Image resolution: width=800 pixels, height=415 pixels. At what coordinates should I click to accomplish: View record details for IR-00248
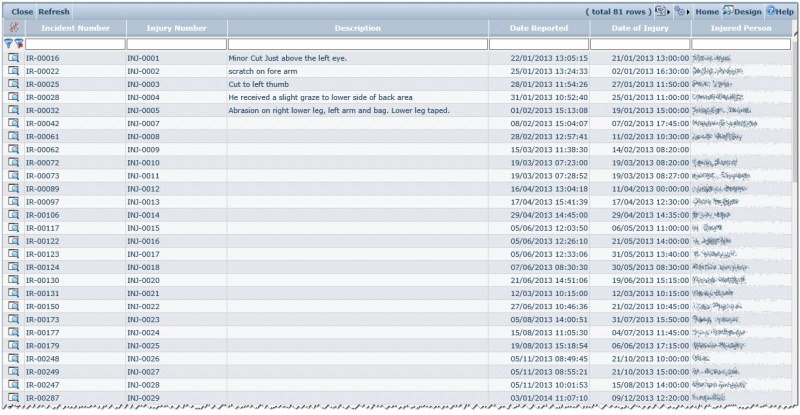tap(13, 358)
